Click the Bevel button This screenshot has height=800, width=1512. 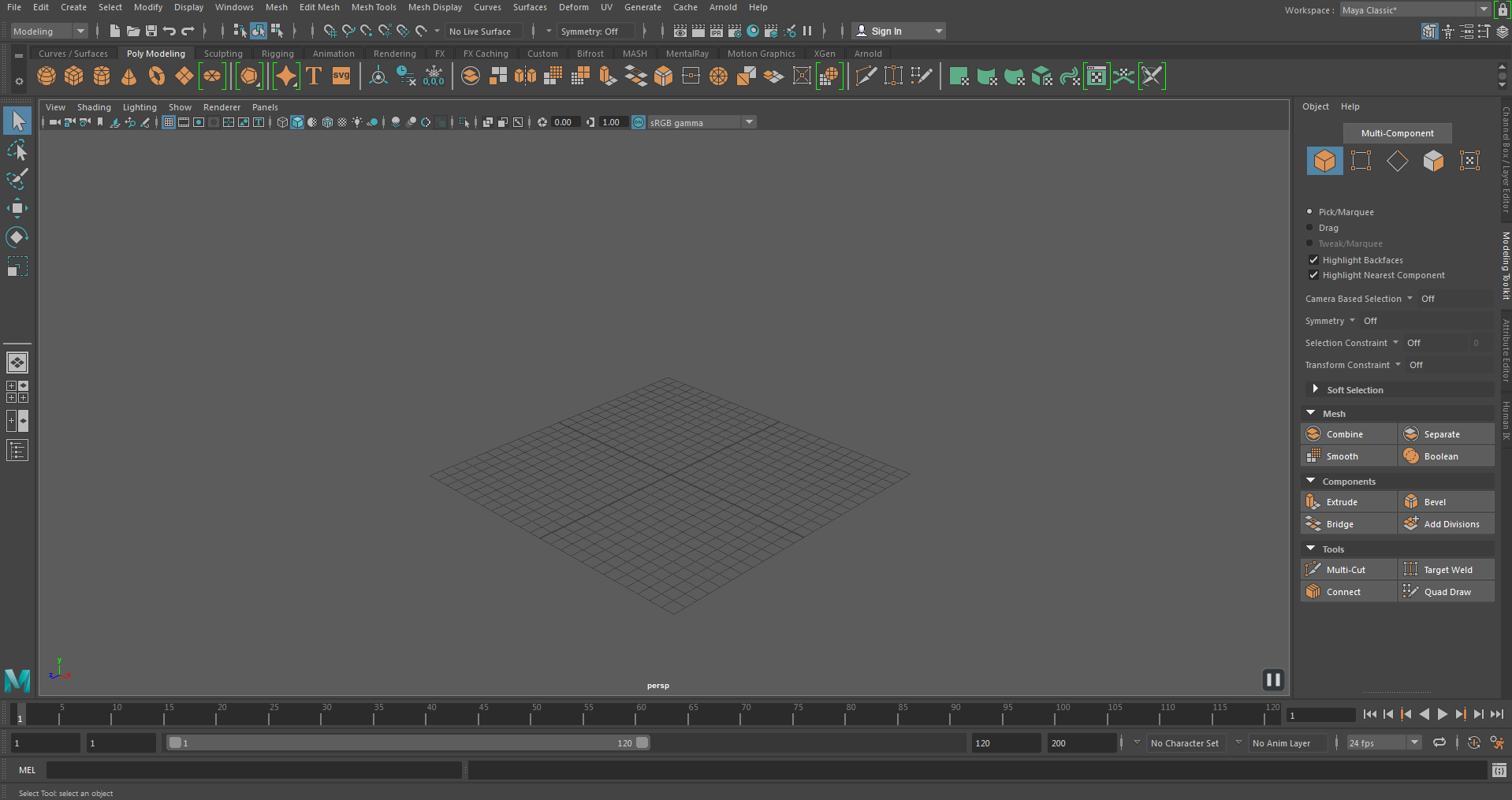pos(1447,502)
